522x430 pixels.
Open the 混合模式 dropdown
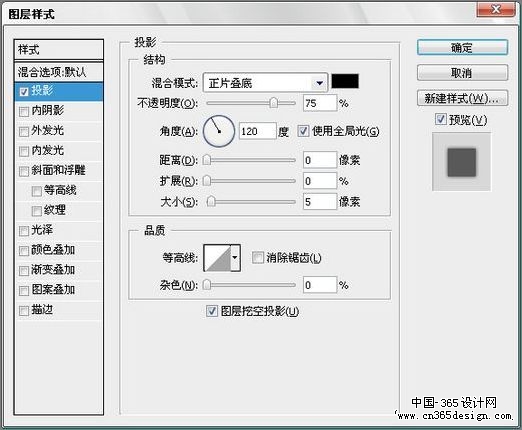(x=265, y=83)
